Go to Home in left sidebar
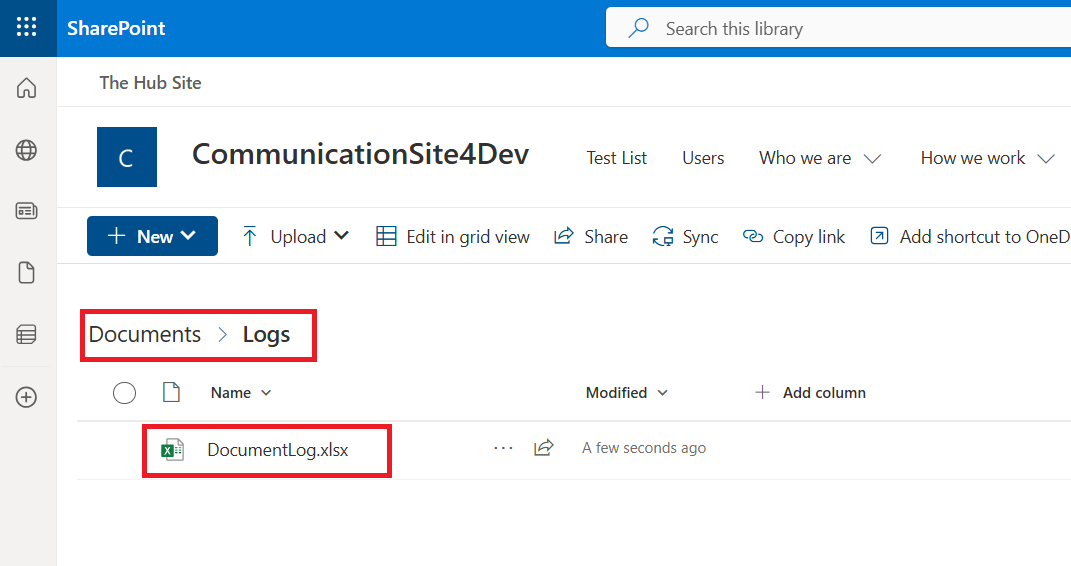The width and height of the screenshot is (1071, 566). click(x=27, y=88)
